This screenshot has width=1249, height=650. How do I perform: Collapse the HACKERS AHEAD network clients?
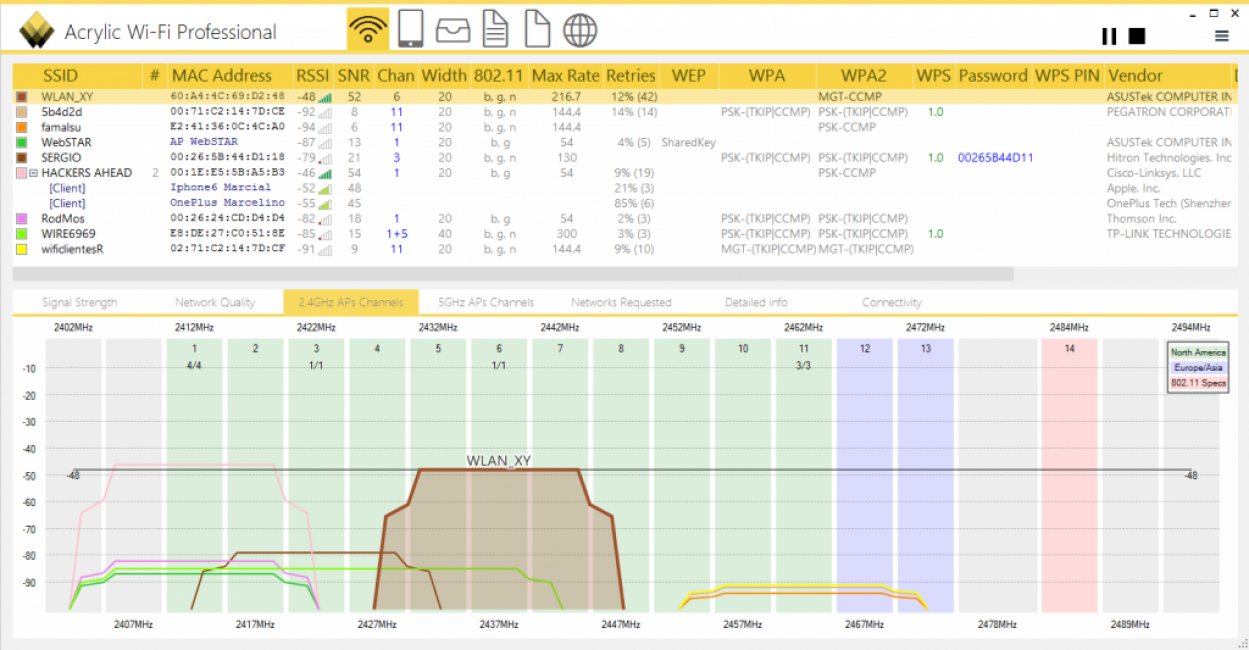click(34, 173)
